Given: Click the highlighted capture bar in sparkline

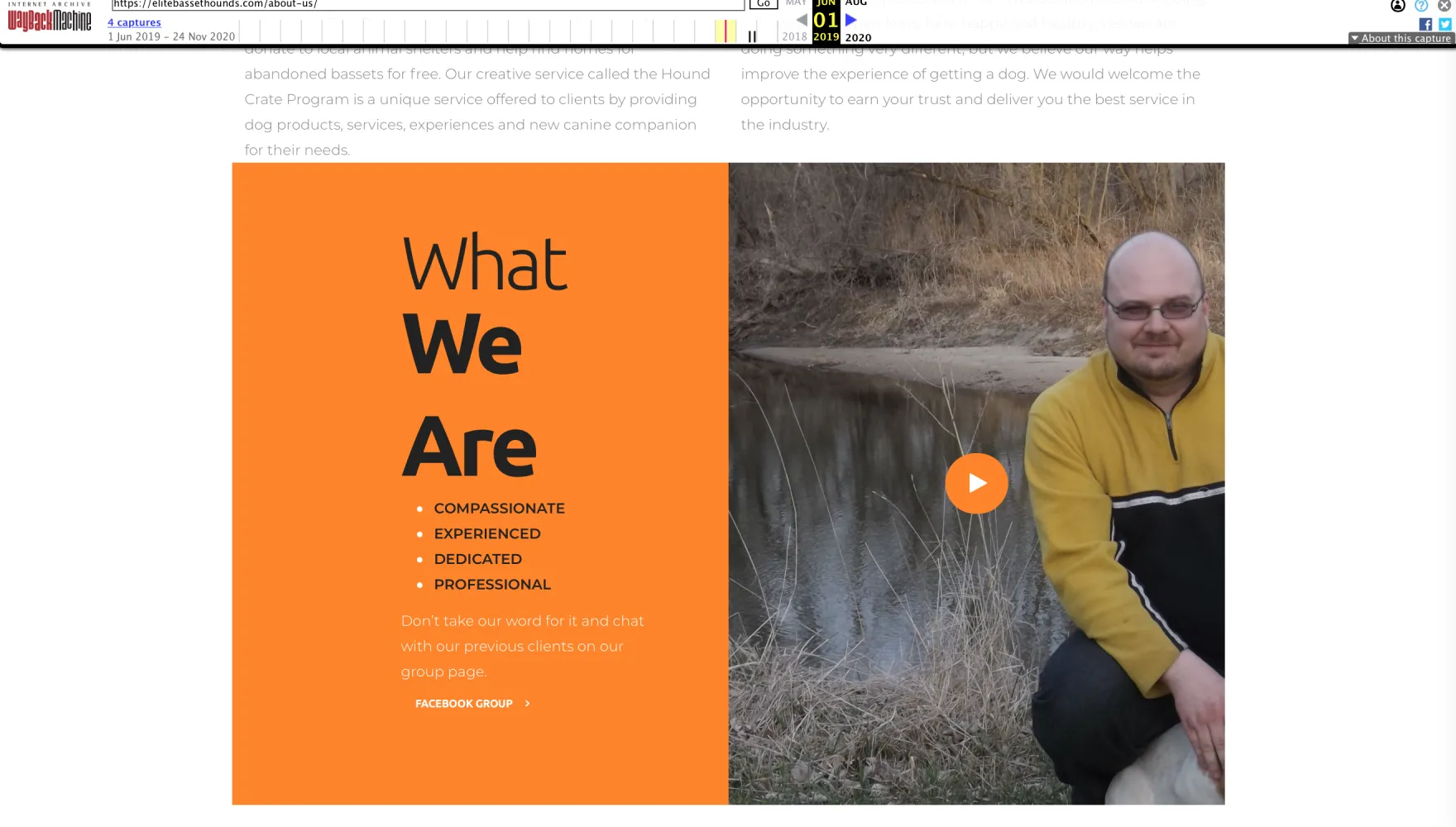Looking at the screenshot, I should tap(726, 31).
